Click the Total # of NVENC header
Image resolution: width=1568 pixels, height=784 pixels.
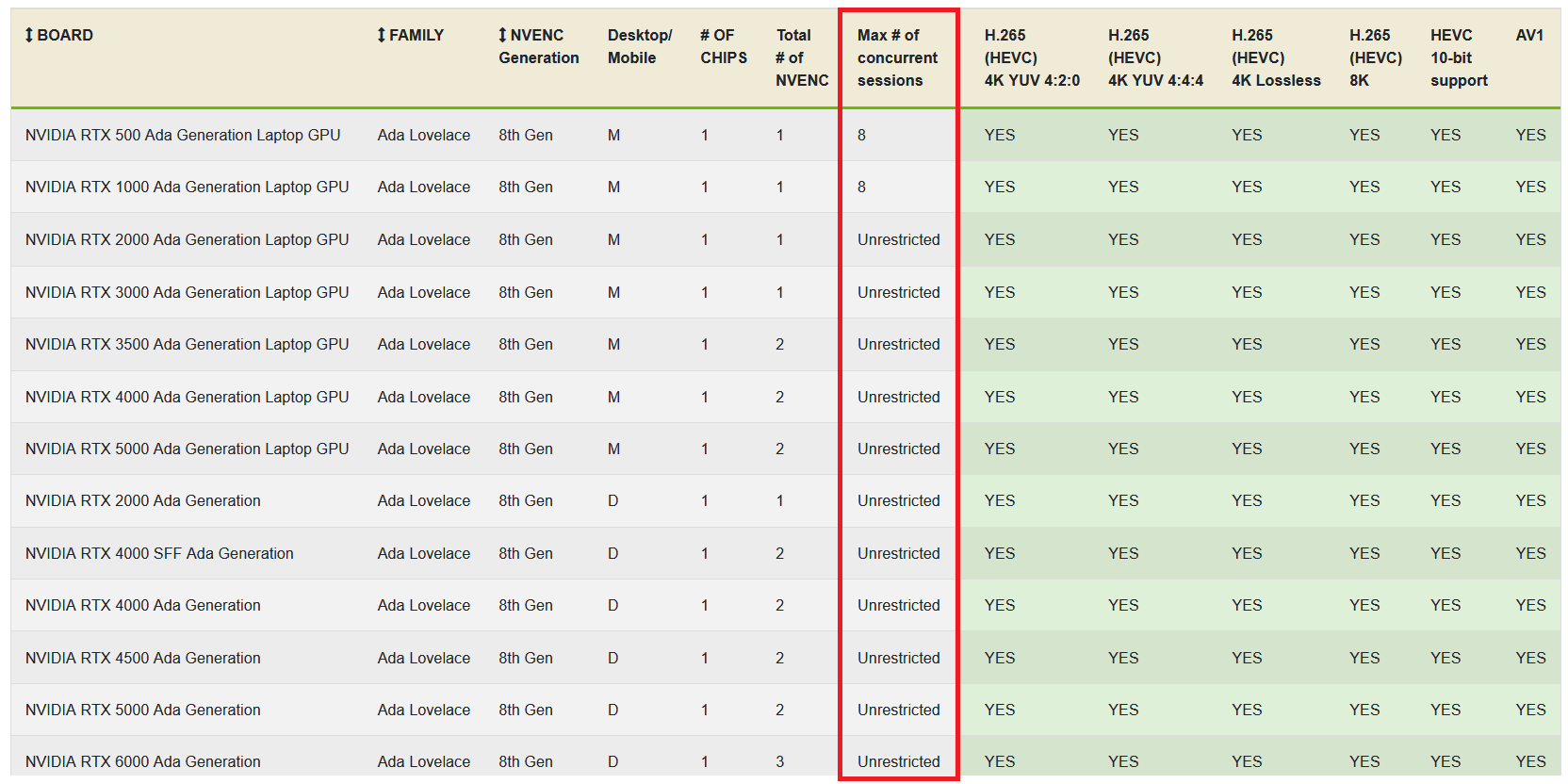point(802,57)
